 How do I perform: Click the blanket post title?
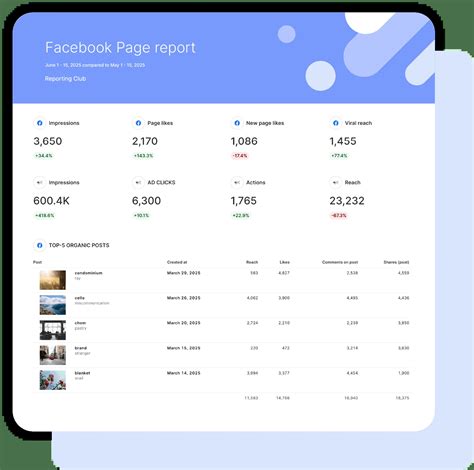coord(82,373)
